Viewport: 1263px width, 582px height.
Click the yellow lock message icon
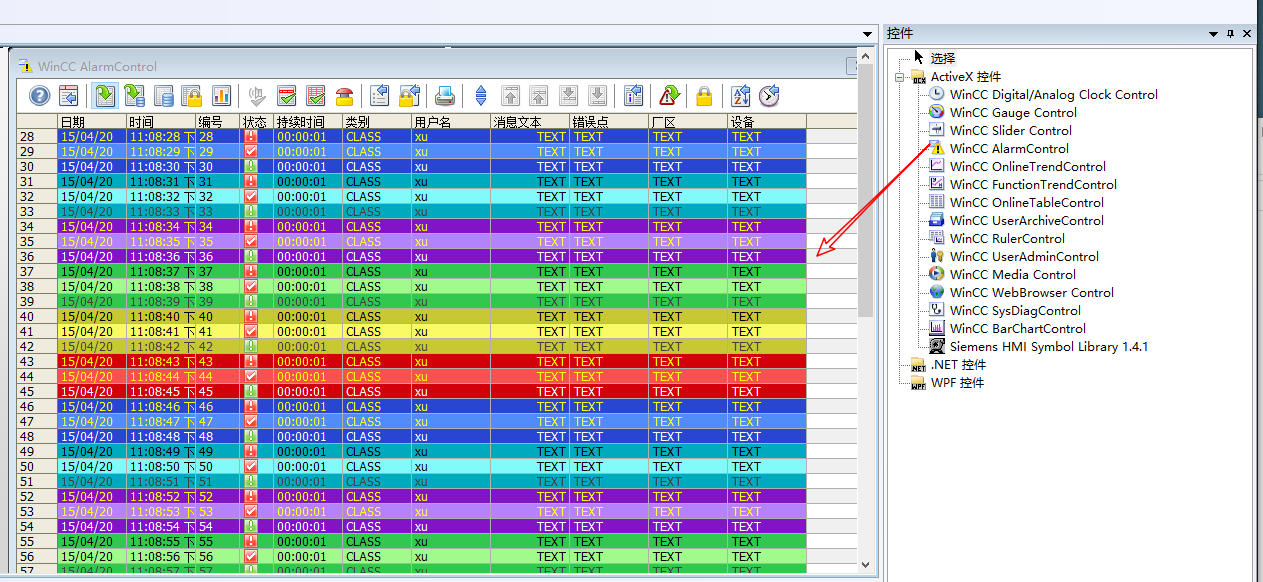point(704,96)
